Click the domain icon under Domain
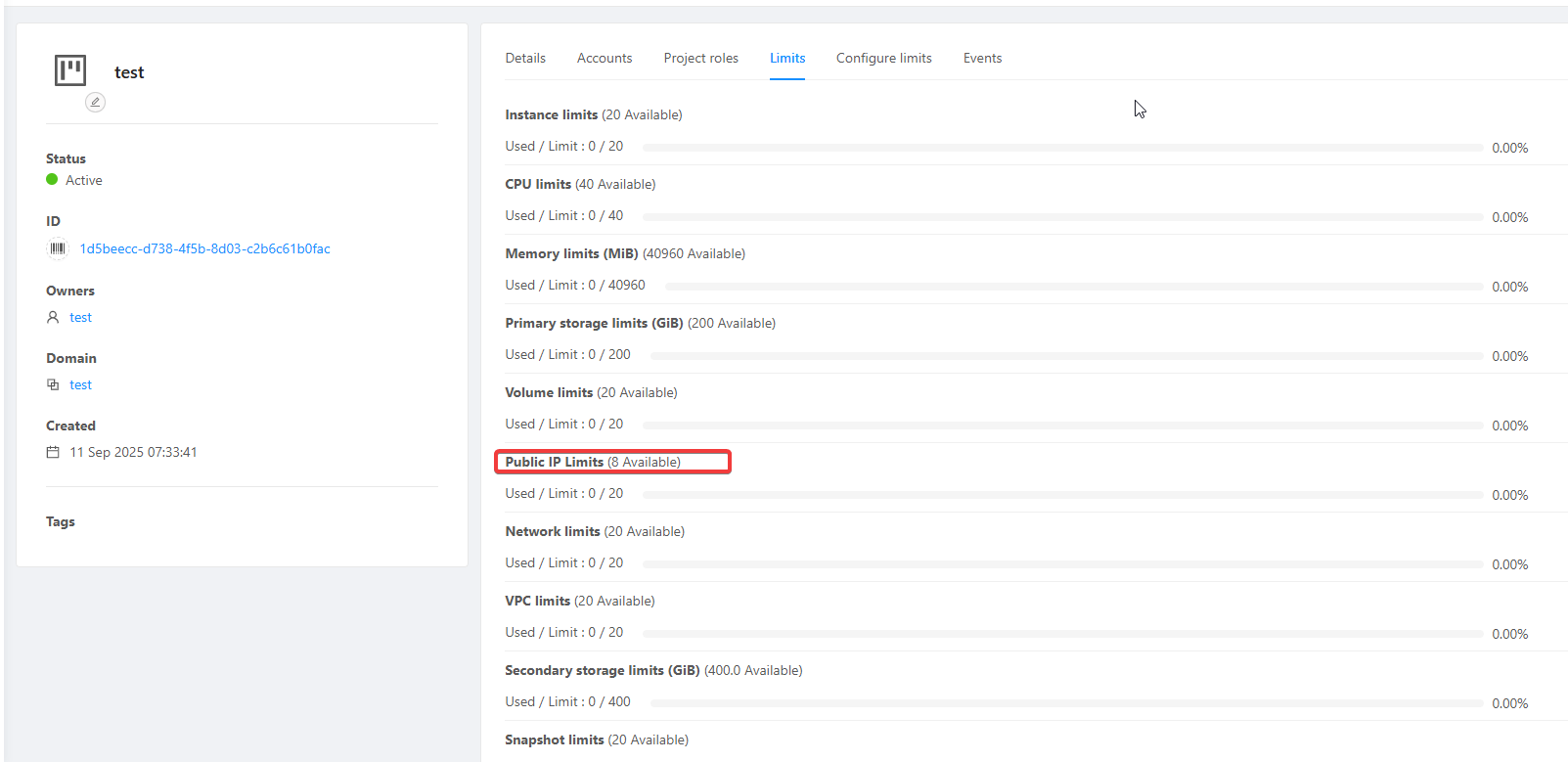 pos(53,384)
